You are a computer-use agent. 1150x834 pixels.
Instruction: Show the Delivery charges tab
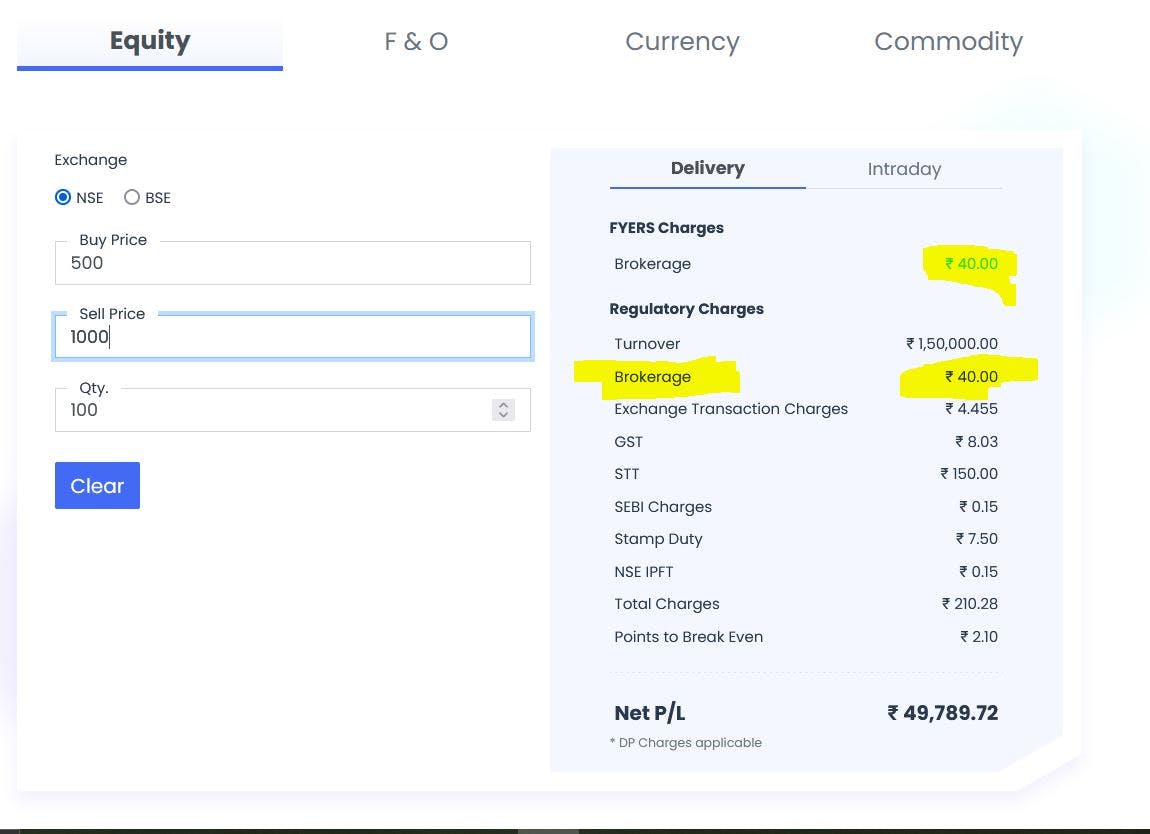[707, 169]
